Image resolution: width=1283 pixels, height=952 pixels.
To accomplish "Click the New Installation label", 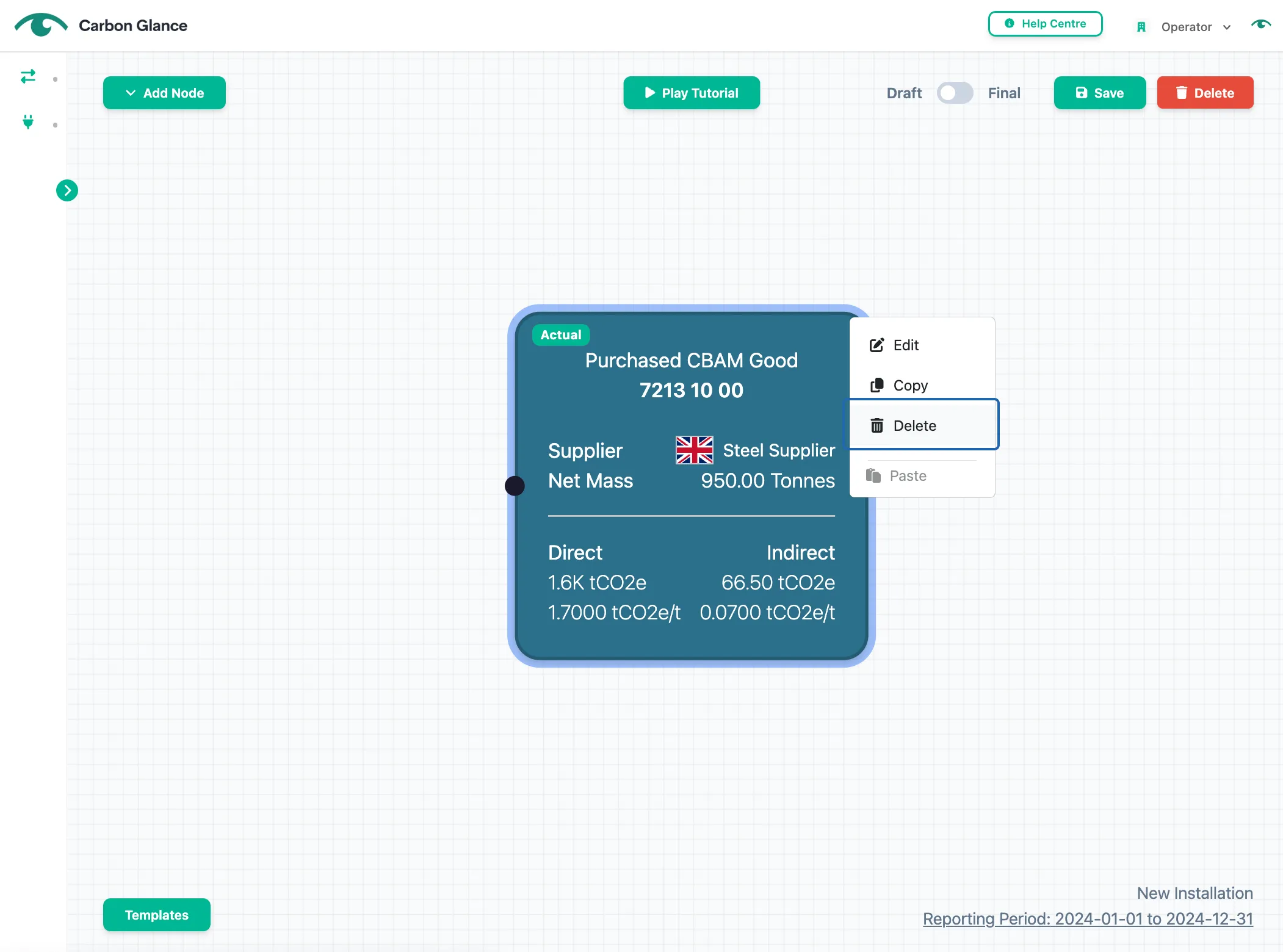I will coord(1194,893).
